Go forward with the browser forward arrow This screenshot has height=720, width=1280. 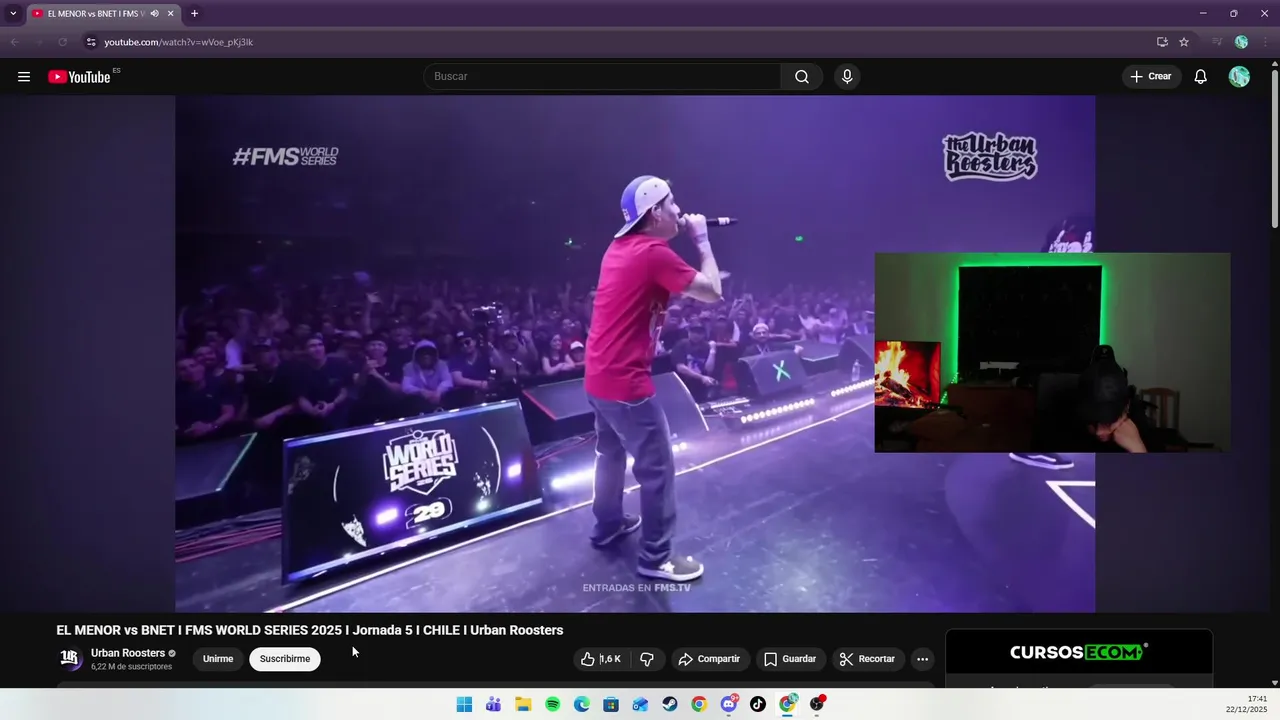(38, 42)
